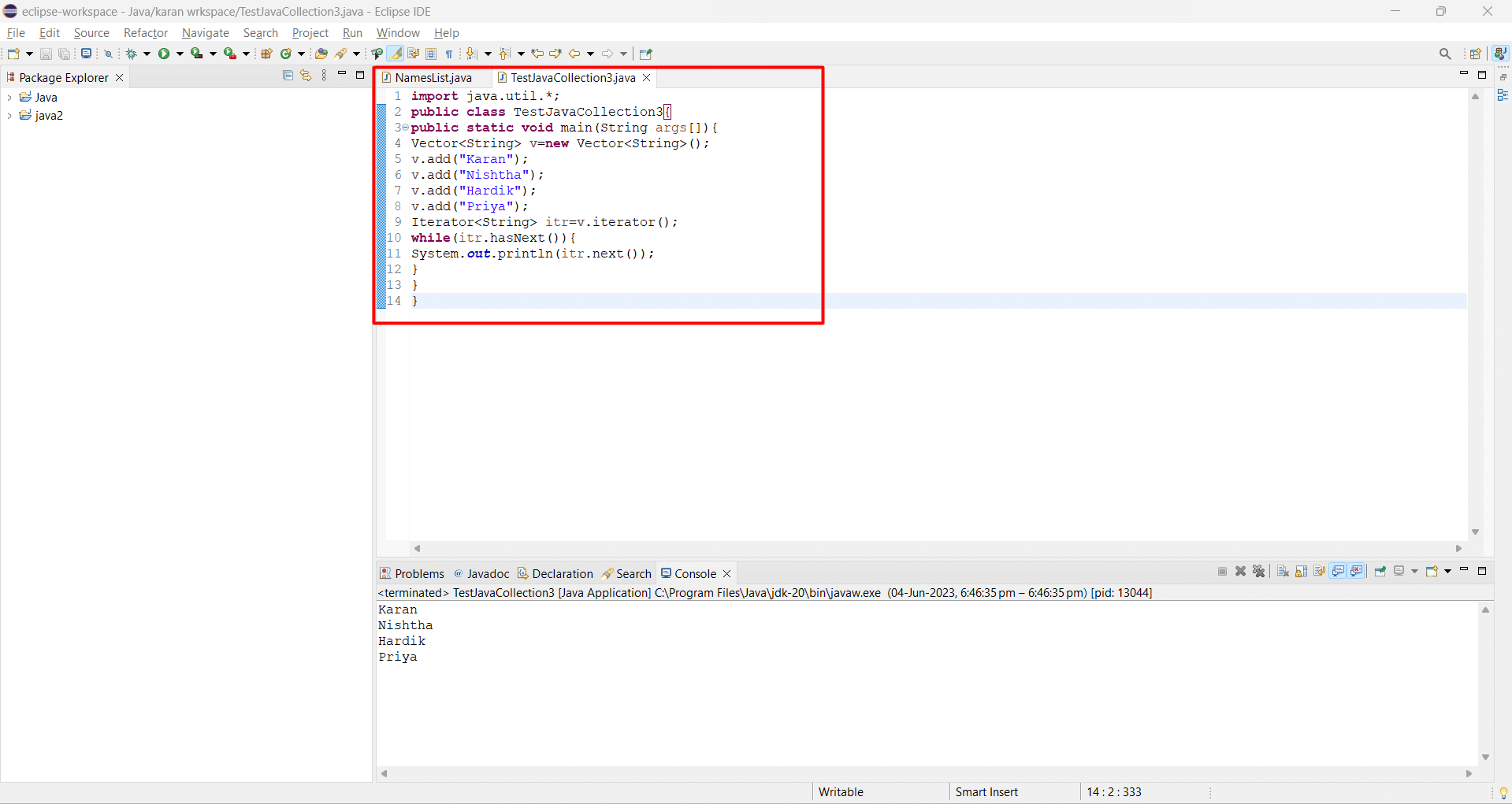Toggle Show Console on Standard Out
This screenshot has width=1512, height=804.
coord(1338,571)
